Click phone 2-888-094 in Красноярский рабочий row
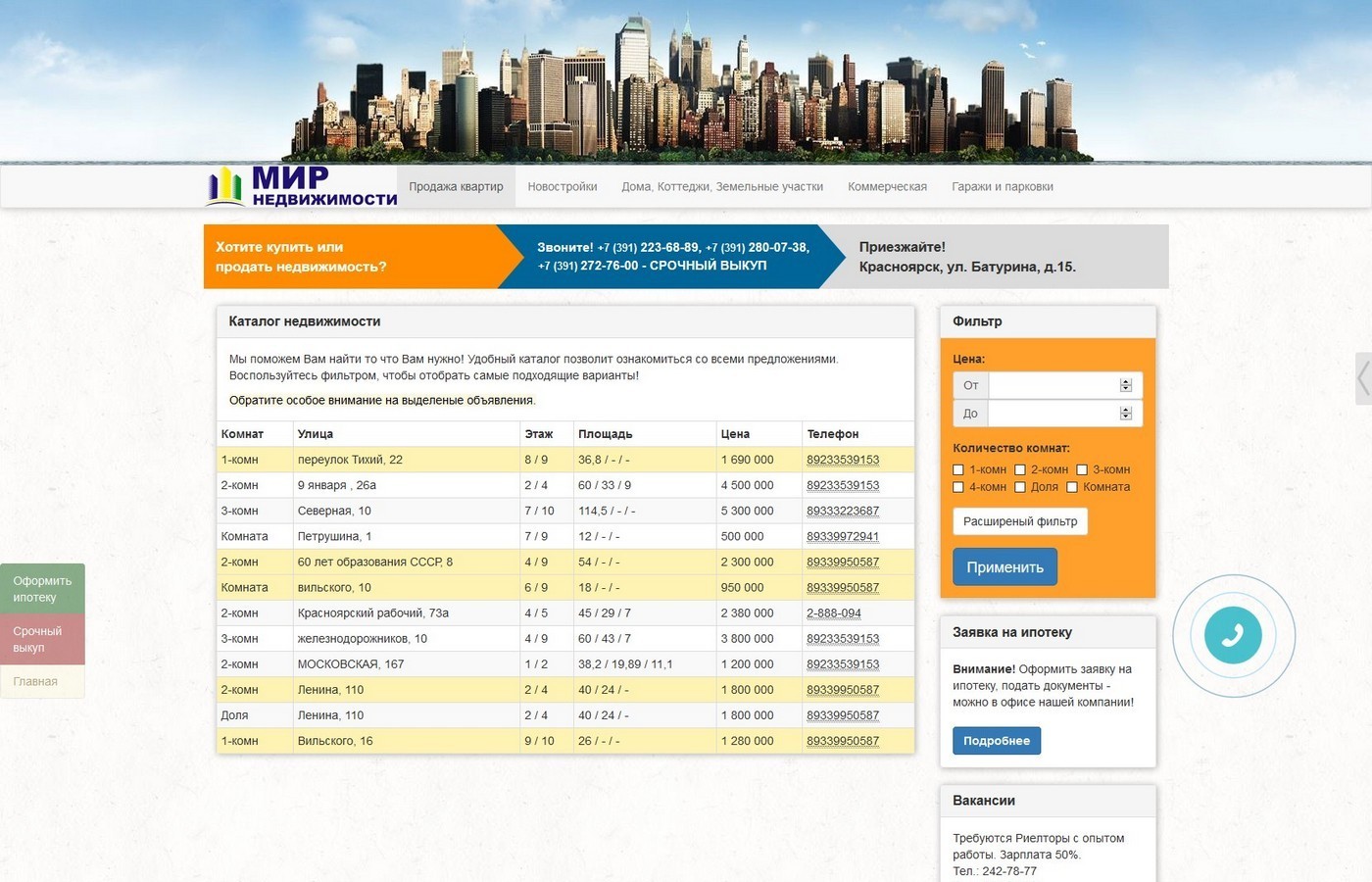1372x882 pixels. coord(834,613)
